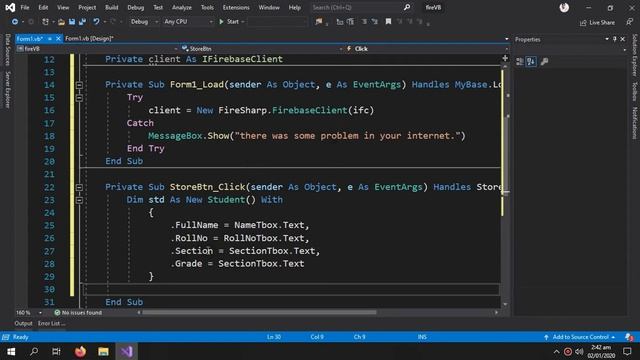Click the No issues found indicator

(x=78, y=313)
